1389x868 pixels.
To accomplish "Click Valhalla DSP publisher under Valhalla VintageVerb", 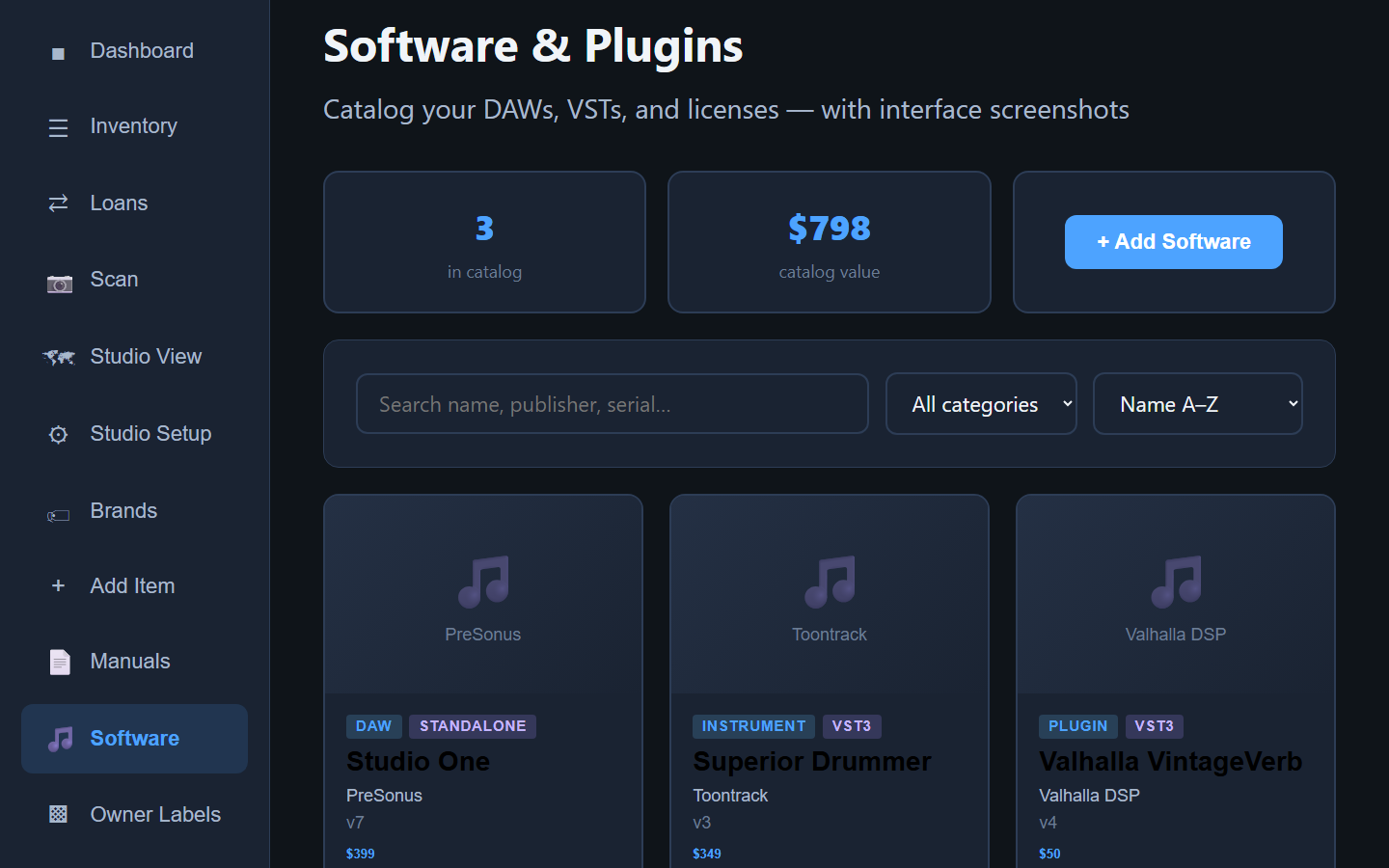I will pyautogui.click(x=1089, y=796).
